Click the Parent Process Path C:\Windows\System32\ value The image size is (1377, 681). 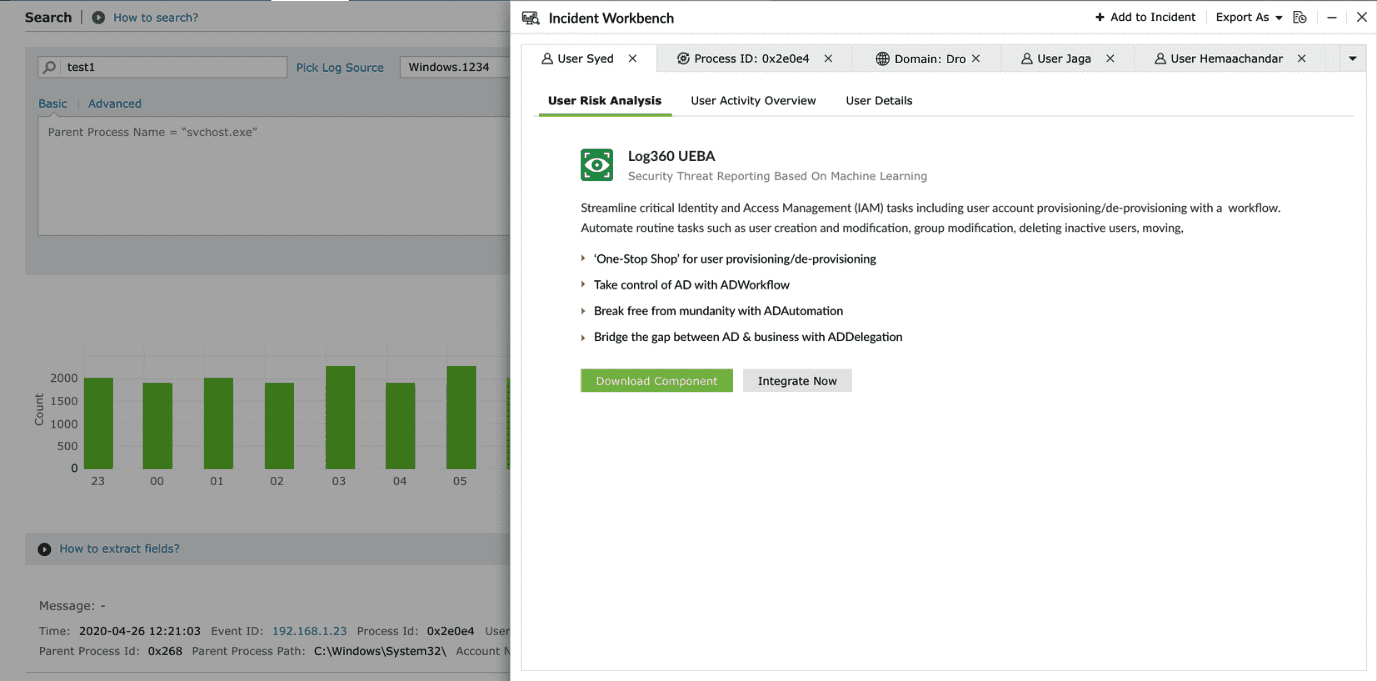(380, 651)
